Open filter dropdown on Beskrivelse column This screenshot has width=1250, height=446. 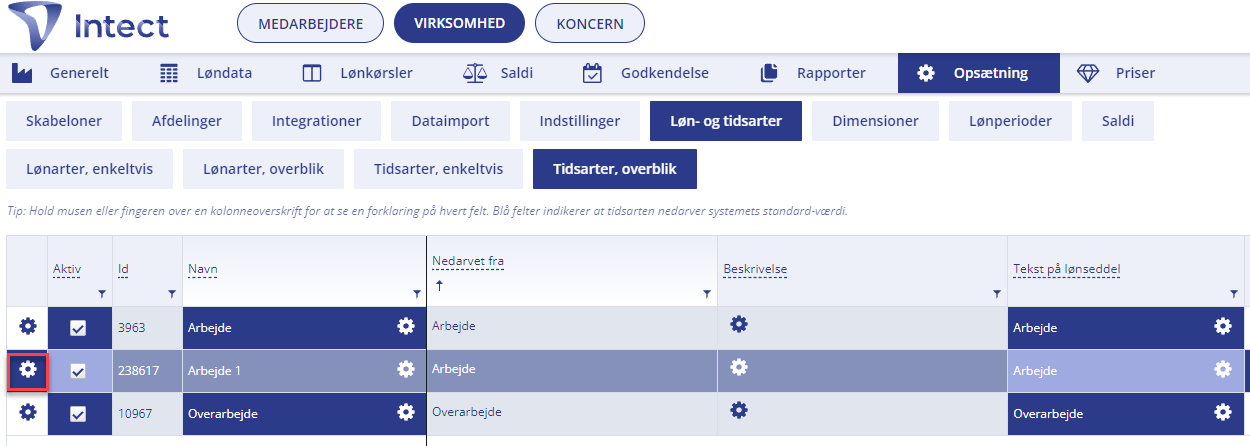997,294
